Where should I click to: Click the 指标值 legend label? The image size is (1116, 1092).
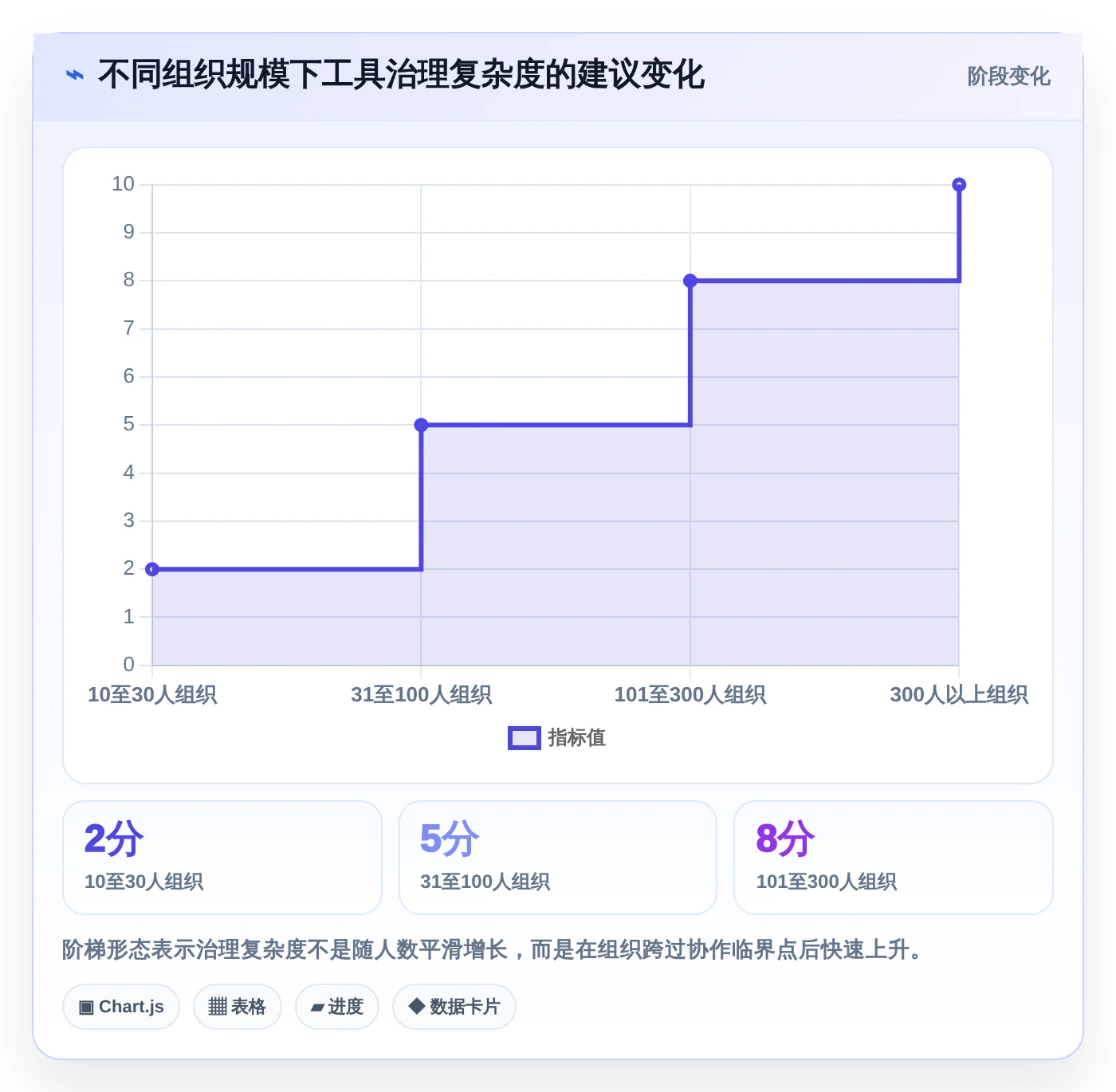pyautogui.click(x=576, y=738)
